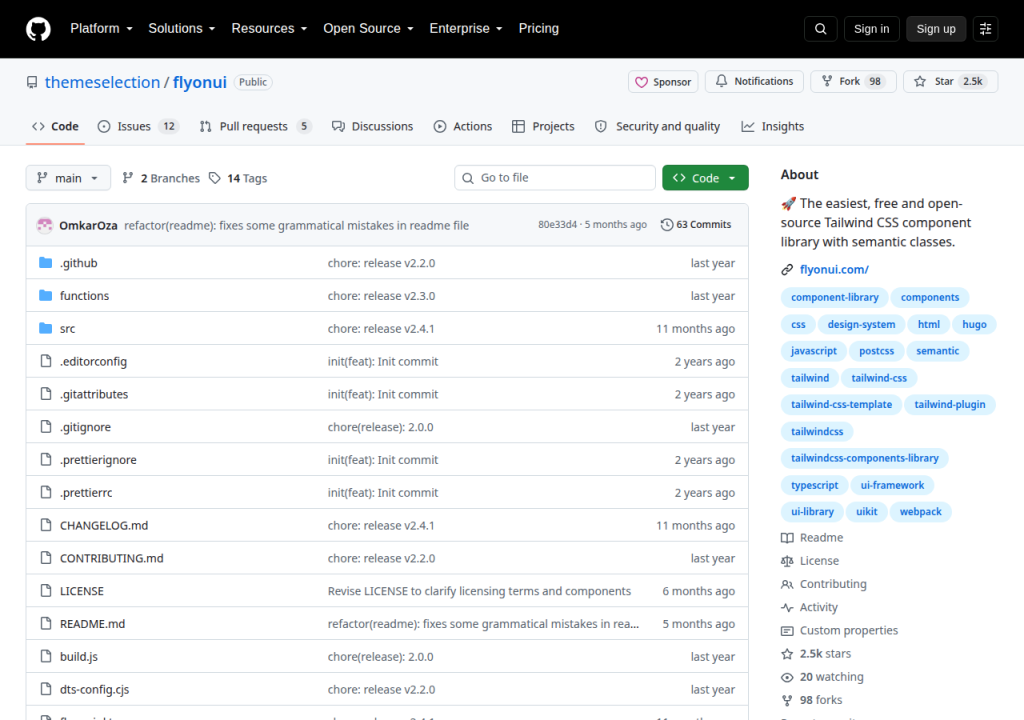1024x720 pixels.
Task: Open the Pricing page
Action: coord(539,29)
